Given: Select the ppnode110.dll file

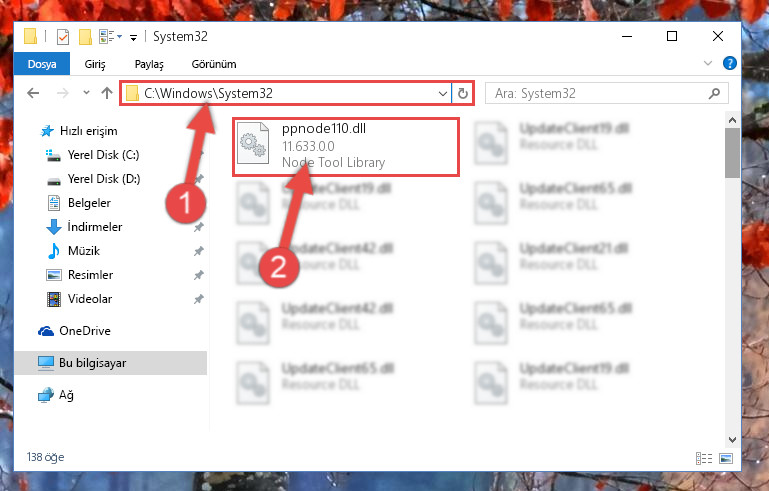Looking at the screenshot, I should pyautogui.click(x=345, y=147).
